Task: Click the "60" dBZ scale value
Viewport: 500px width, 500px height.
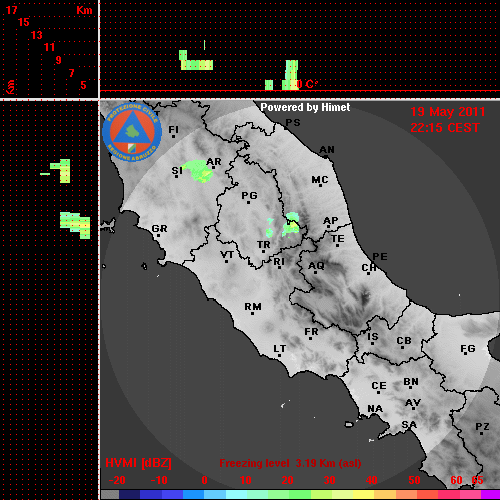Action: point(456,480)
